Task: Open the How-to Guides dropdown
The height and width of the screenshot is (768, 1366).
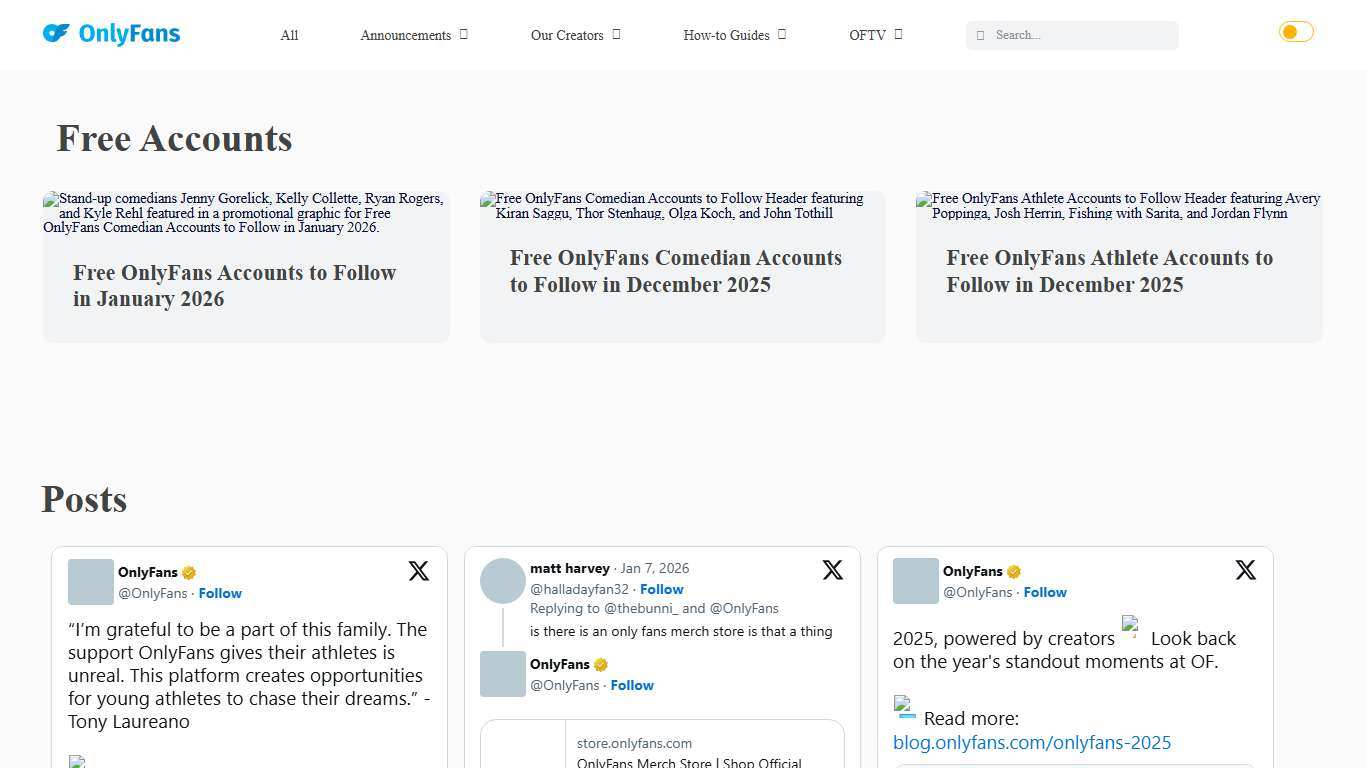Action: [734, 35]
